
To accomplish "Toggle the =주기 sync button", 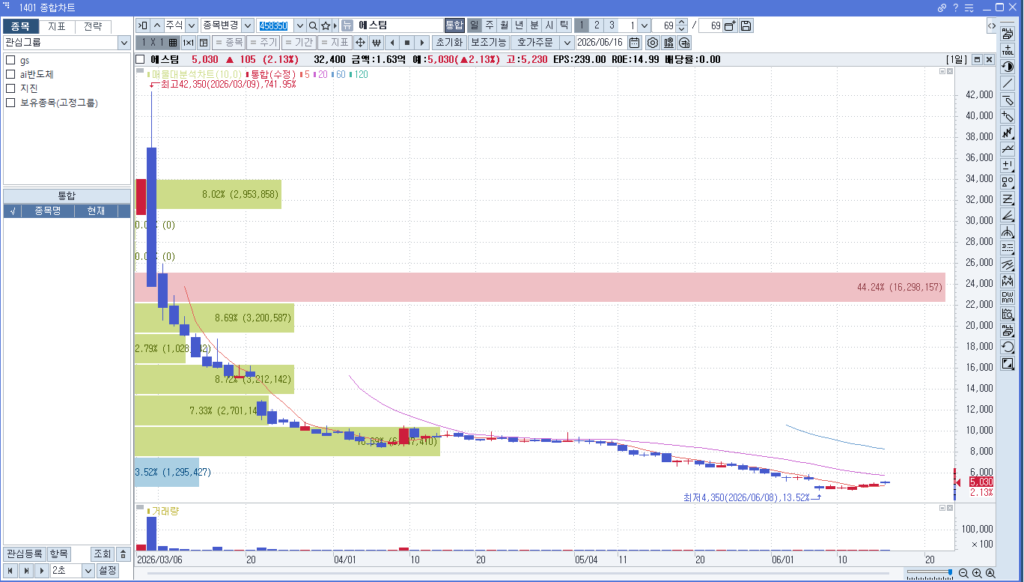I will 263,42.
